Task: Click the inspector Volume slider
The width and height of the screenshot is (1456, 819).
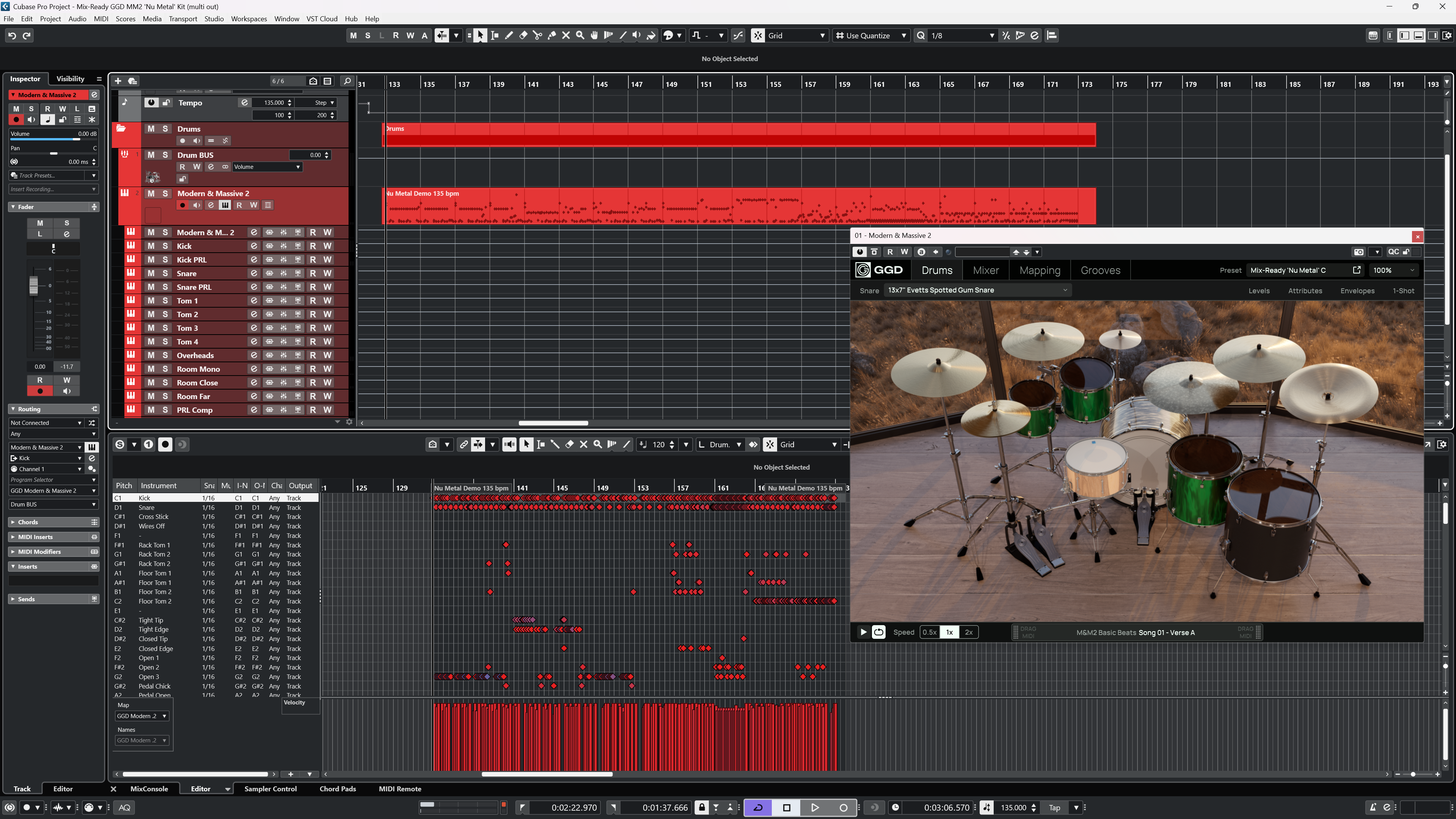Action: tap(53, 139)
